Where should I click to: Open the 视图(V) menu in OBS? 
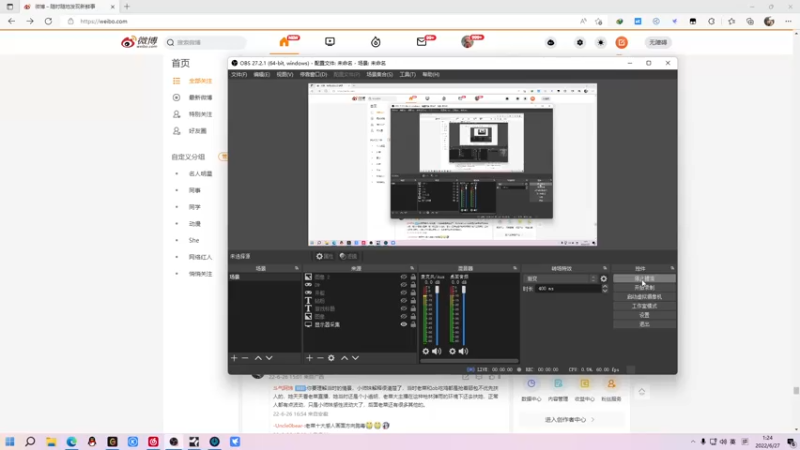(285, 74)
